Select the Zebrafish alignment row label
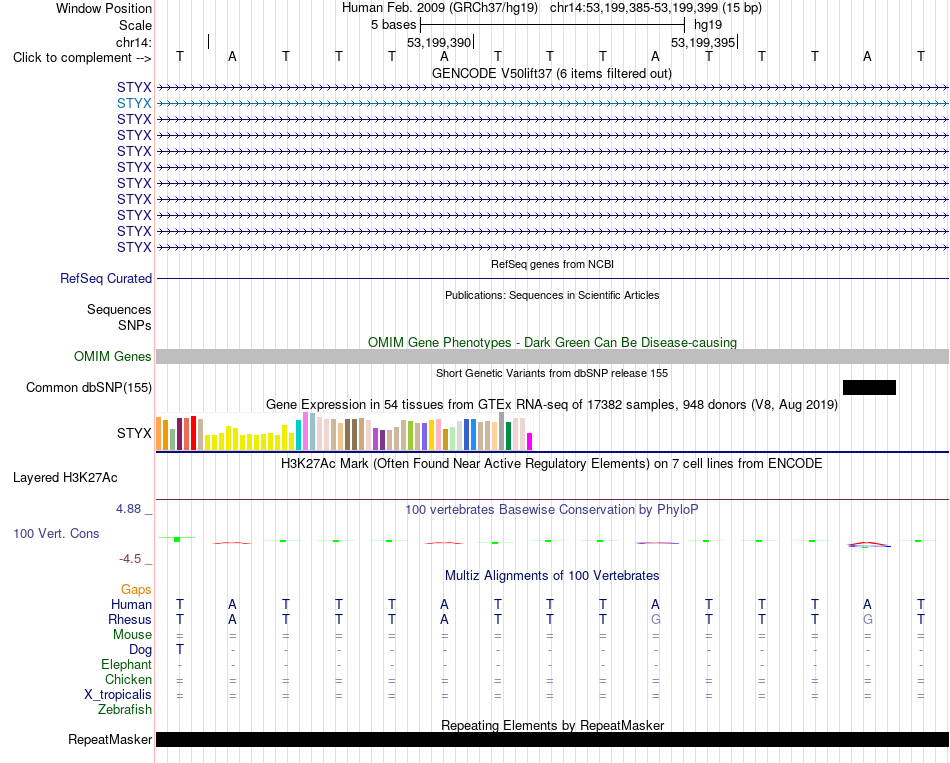 click(125, 710)
